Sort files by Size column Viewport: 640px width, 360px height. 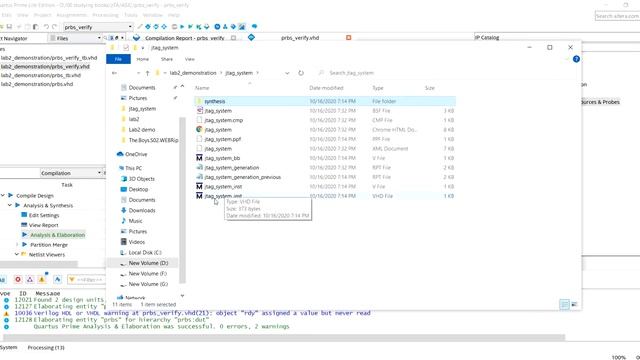[430, 88]
